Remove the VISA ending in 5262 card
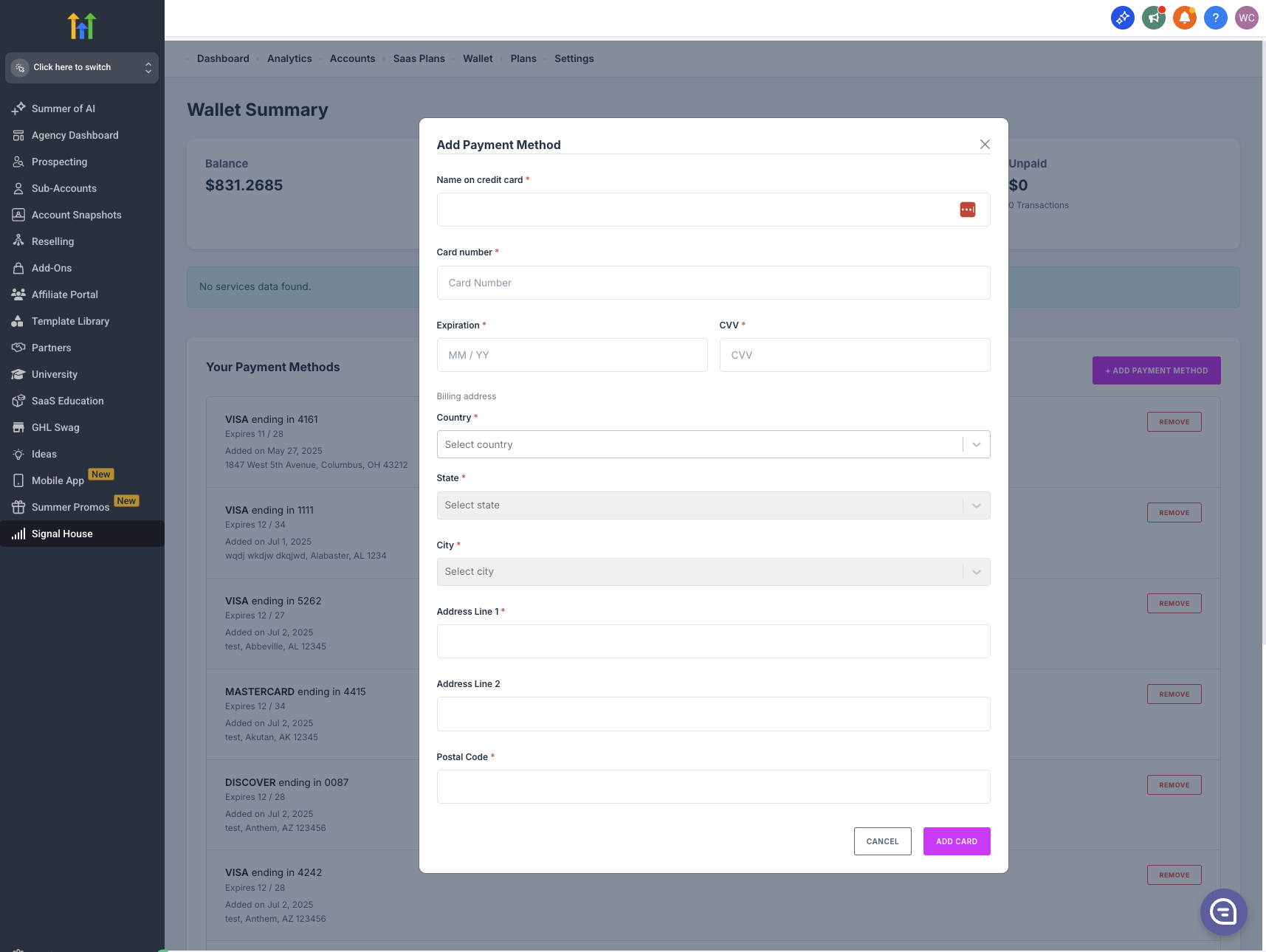The height and width of the screenshot is (952, 1266). point(1174,604)
